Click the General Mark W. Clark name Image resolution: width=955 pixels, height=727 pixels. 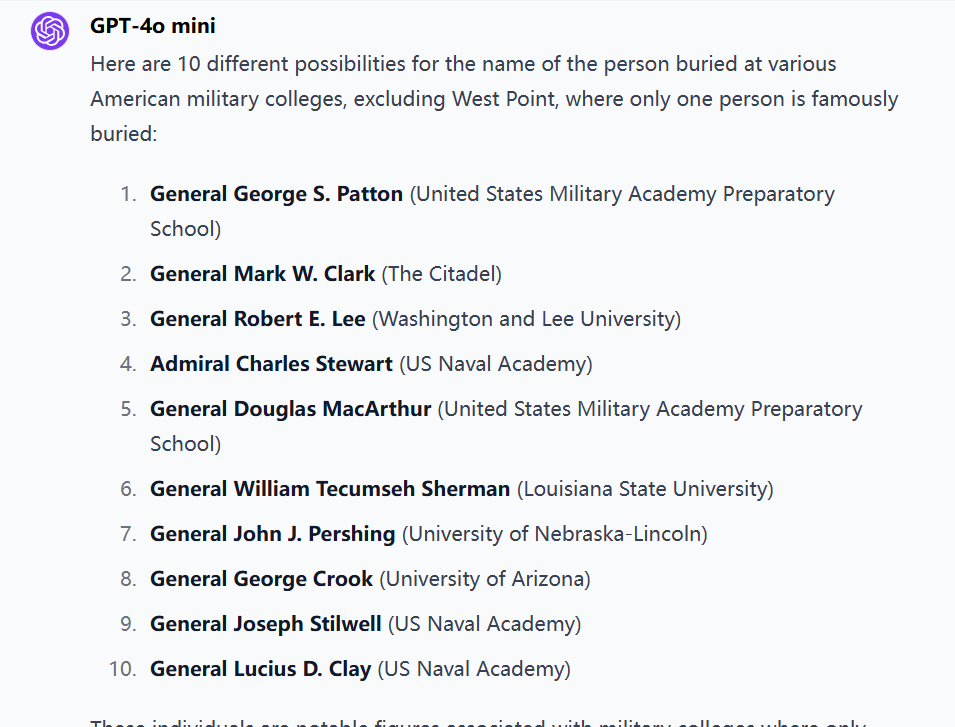click(262, 274)
